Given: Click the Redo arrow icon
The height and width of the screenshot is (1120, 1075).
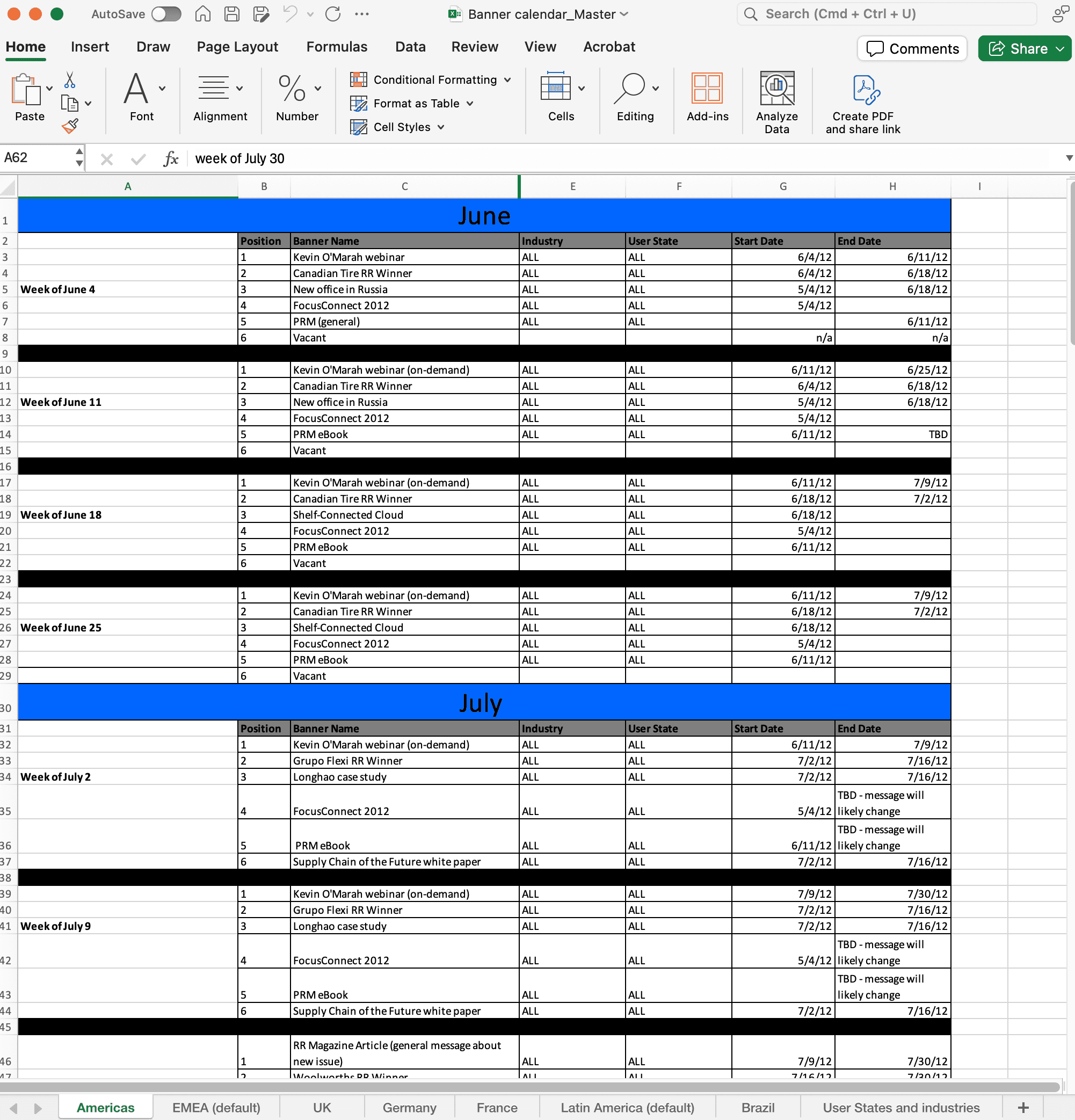Looking at the screenshot, I should [332, 14].
